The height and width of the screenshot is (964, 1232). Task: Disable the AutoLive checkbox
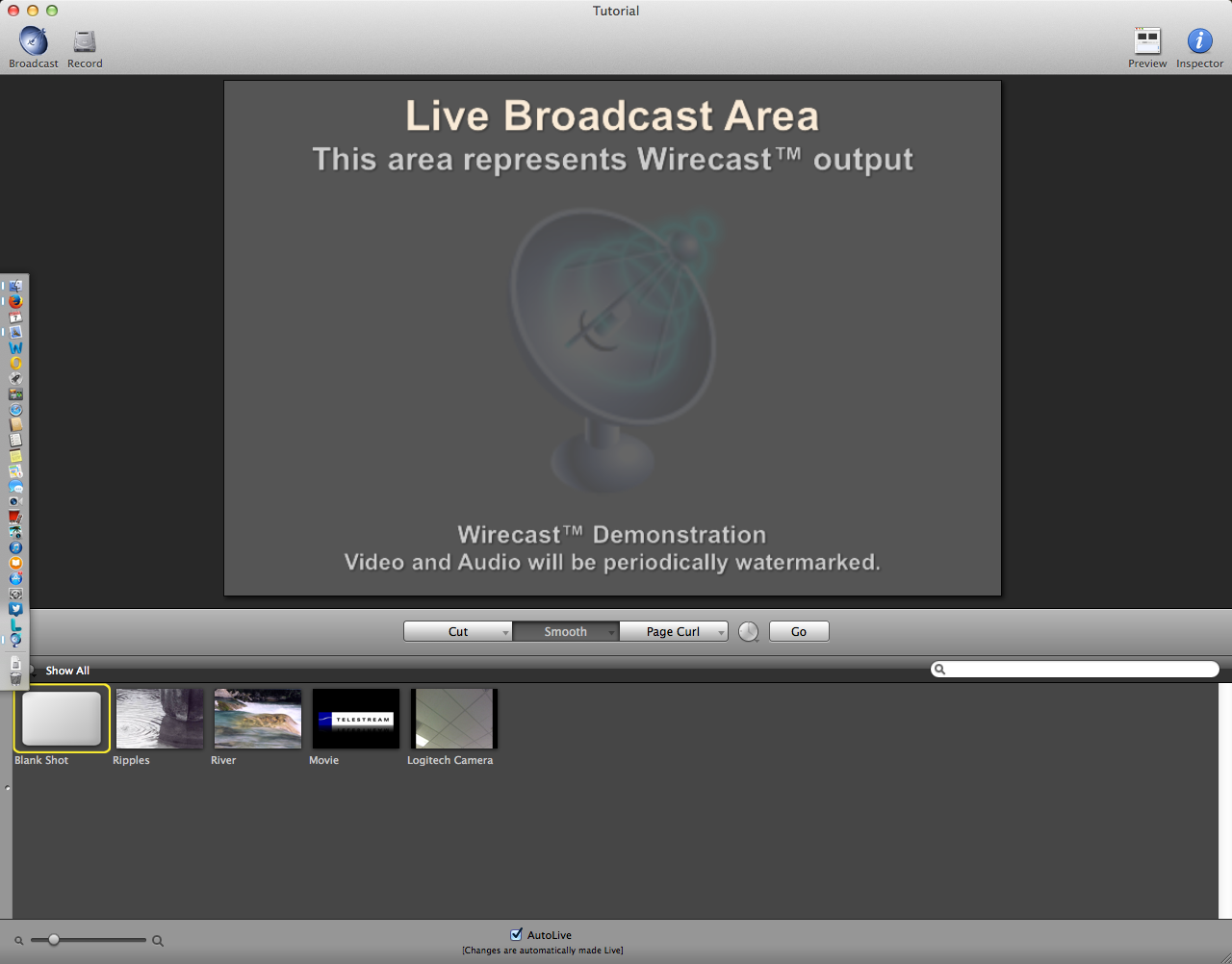coord(516,934)
